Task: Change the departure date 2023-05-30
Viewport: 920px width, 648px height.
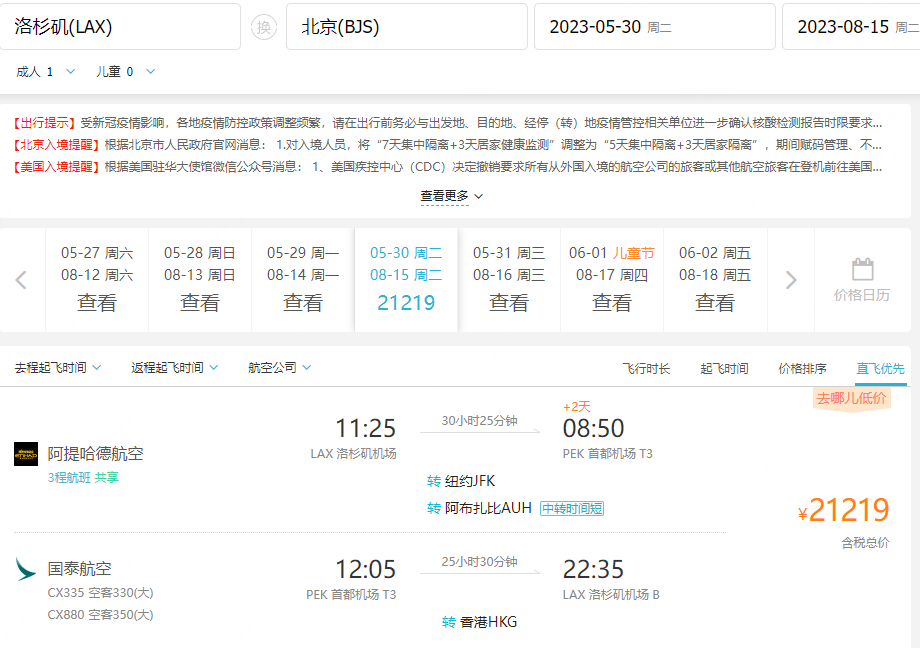Action: (x=655, y=27)
